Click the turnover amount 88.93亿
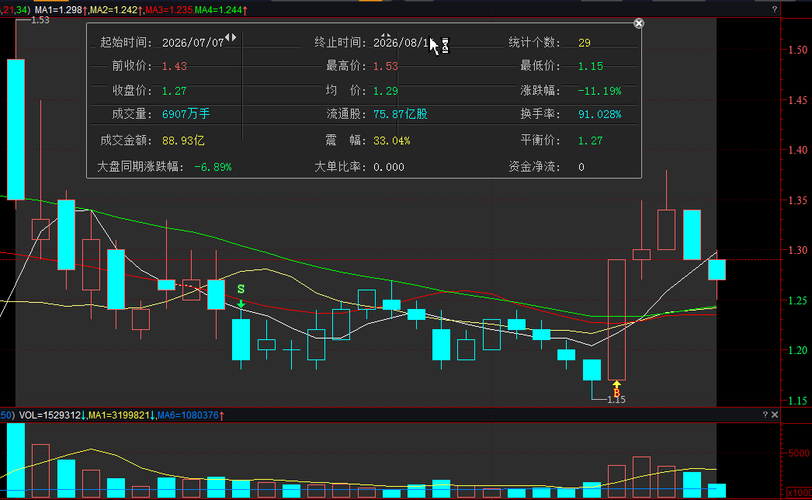 click(x=183, y=140)
